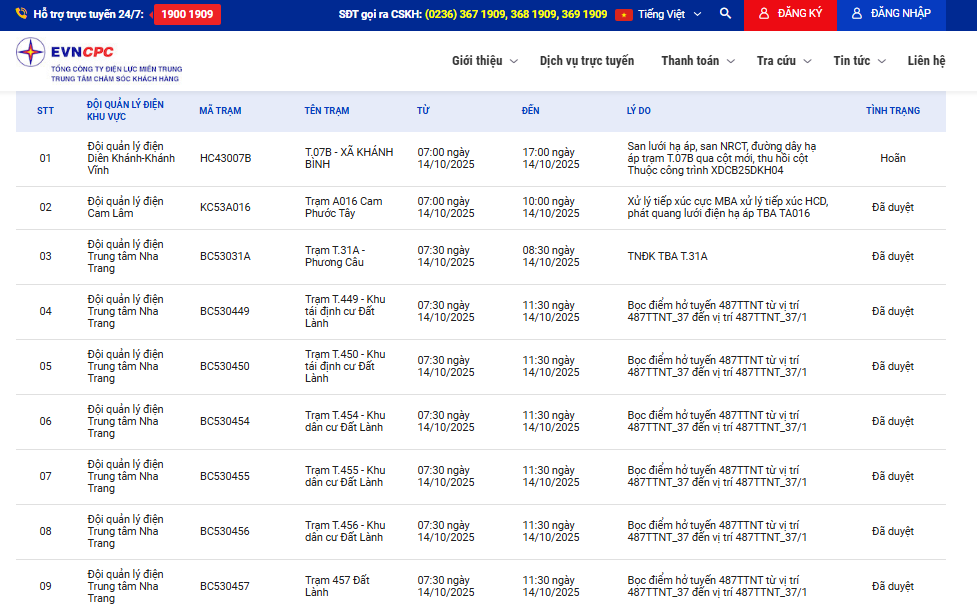Open the Thanh toán dropdown menu

click(x=697, y=61)
